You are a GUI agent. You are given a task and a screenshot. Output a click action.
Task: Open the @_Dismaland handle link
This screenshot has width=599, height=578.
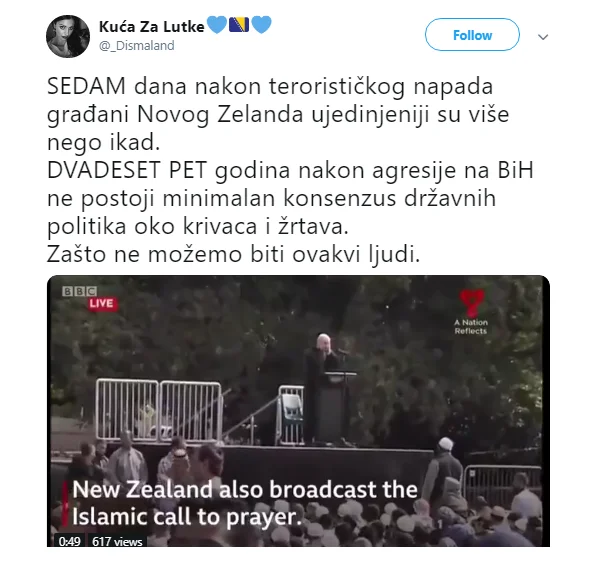(137, 45)
